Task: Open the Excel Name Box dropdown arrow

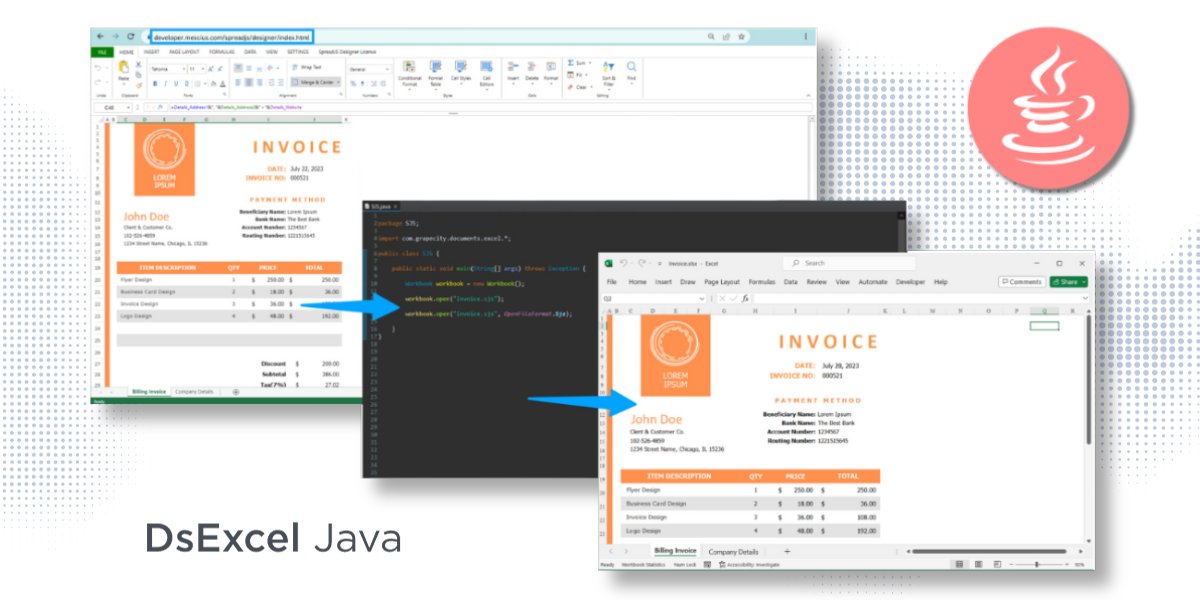Action: pyautogui.click(x=701, y=298)
